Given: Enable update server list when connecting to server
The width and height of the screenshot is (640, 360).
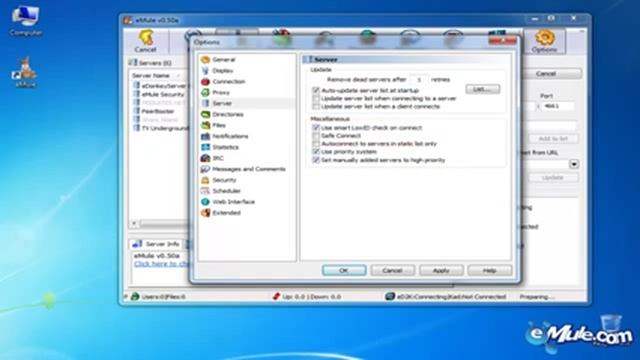Looking at the screenshot, I should 316,98.
